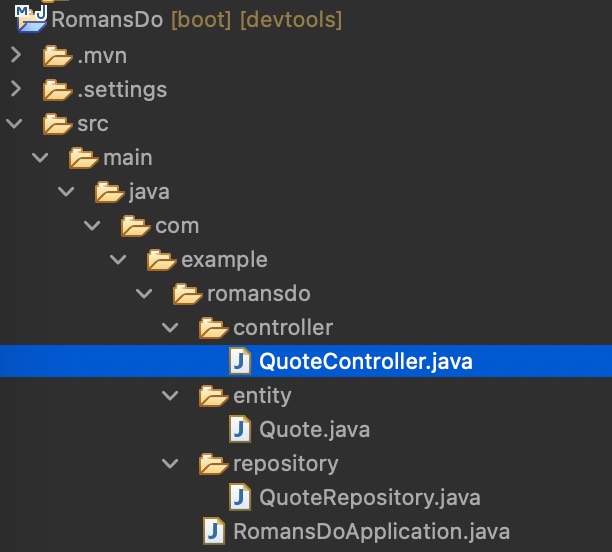This screenshot has width=612, height=552.
Task: Collapse the romansdo package chevron
Action: pyautogui.click(x=145, y=294)
